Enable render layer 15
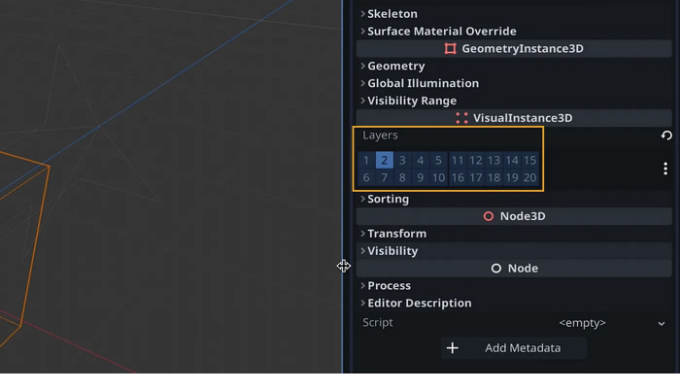The width and height of the screenshot is (680, 374). [530, 160]
